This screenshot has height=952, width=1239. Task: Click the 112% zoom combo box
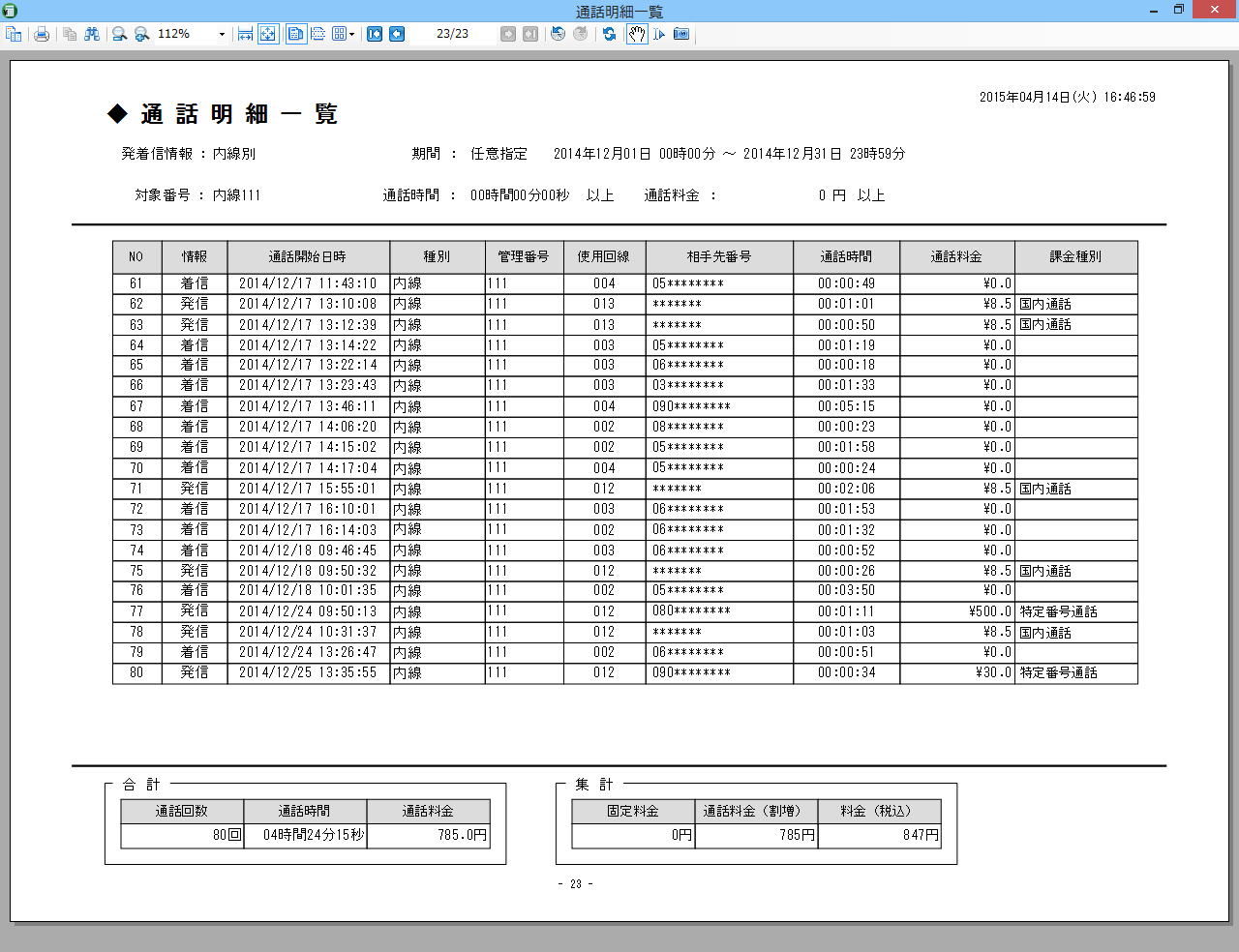tap(184, 34)
